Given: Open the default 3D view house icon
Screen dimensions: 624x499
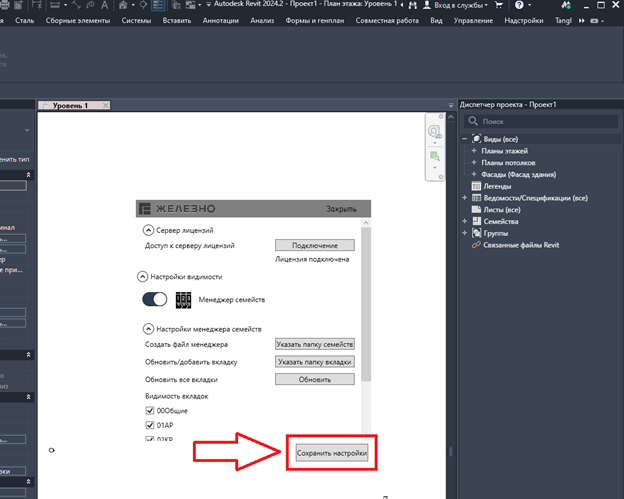Looking at the screenshot, I should pos(123,5).
